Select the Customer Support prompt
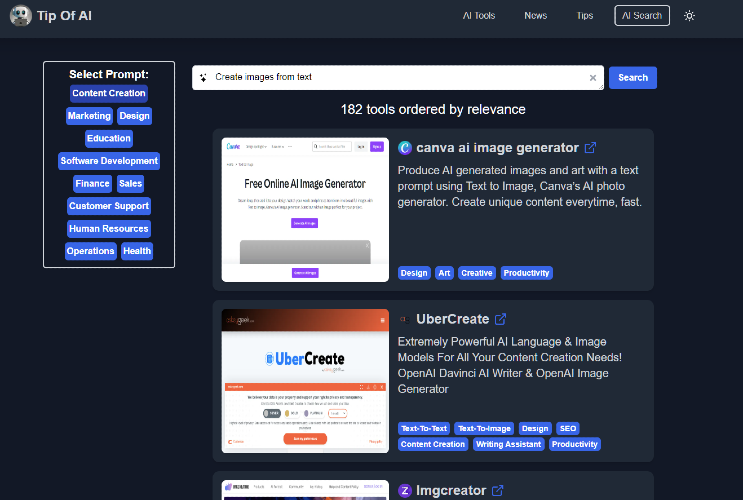 pos(109,206)
